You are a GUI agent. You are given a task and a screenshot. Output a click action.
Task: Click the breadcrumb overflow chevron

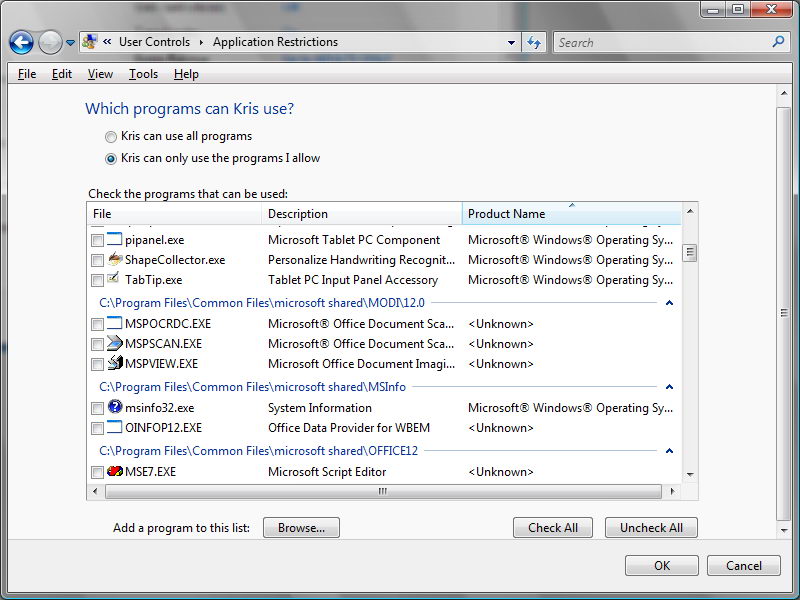[107, 42]
